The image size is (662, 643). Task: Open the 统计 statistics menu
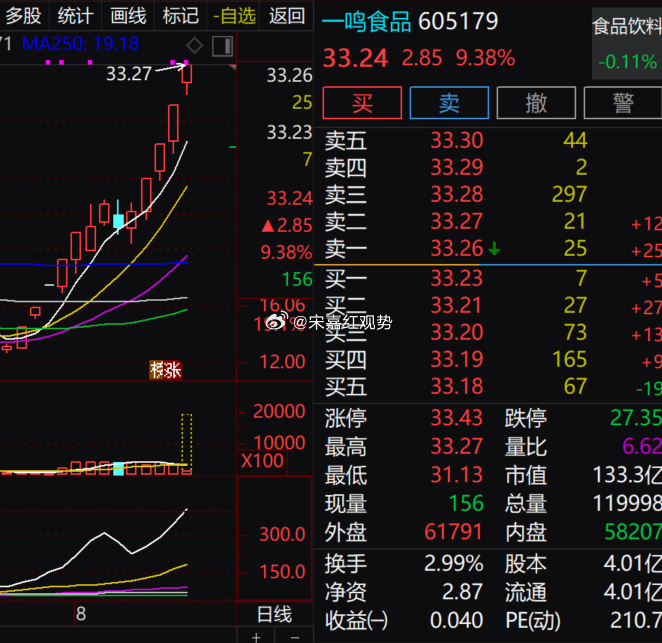75,16
